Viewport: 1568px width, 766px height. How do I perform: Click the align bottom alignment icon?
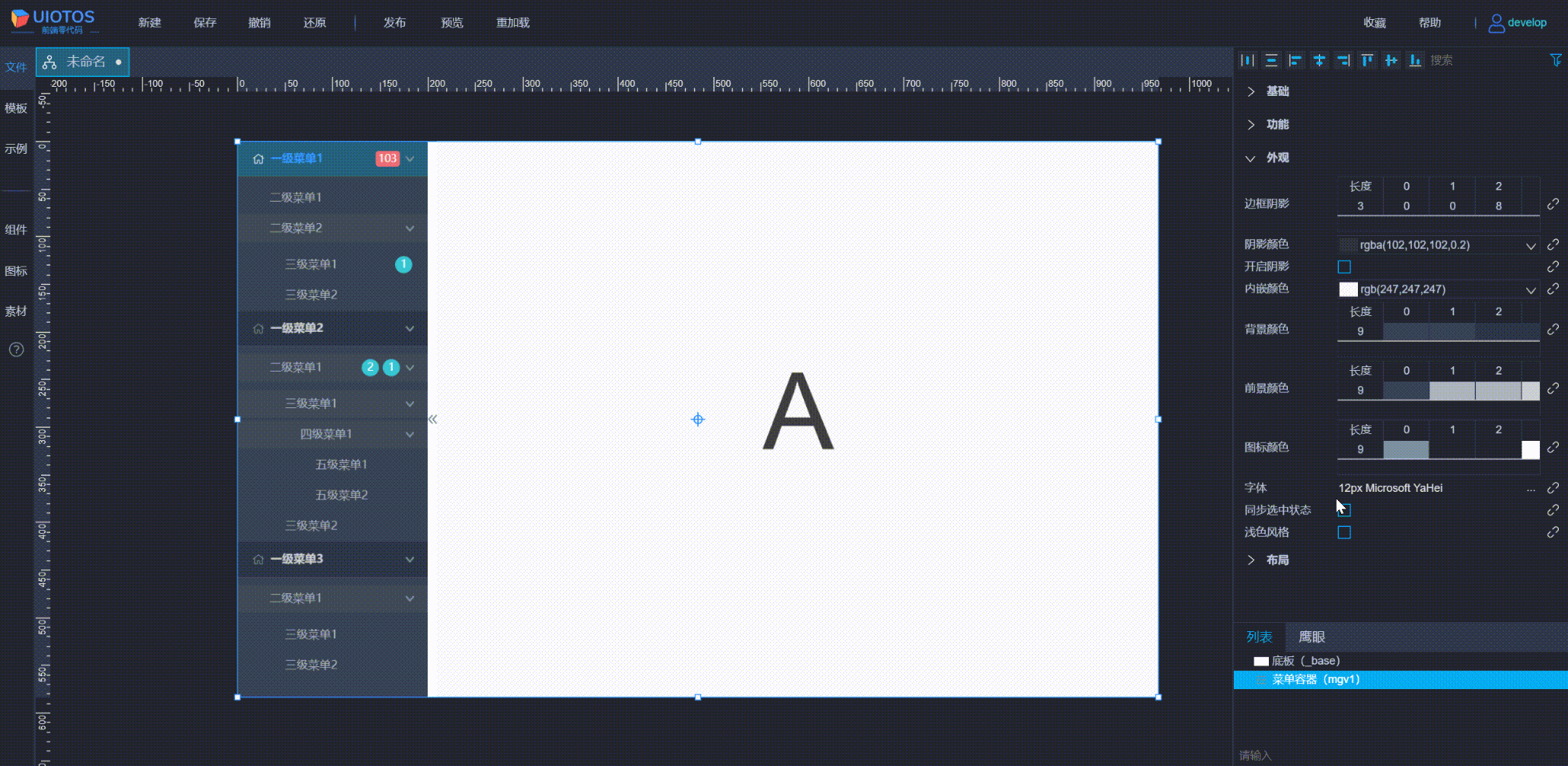pos(1414,60)
